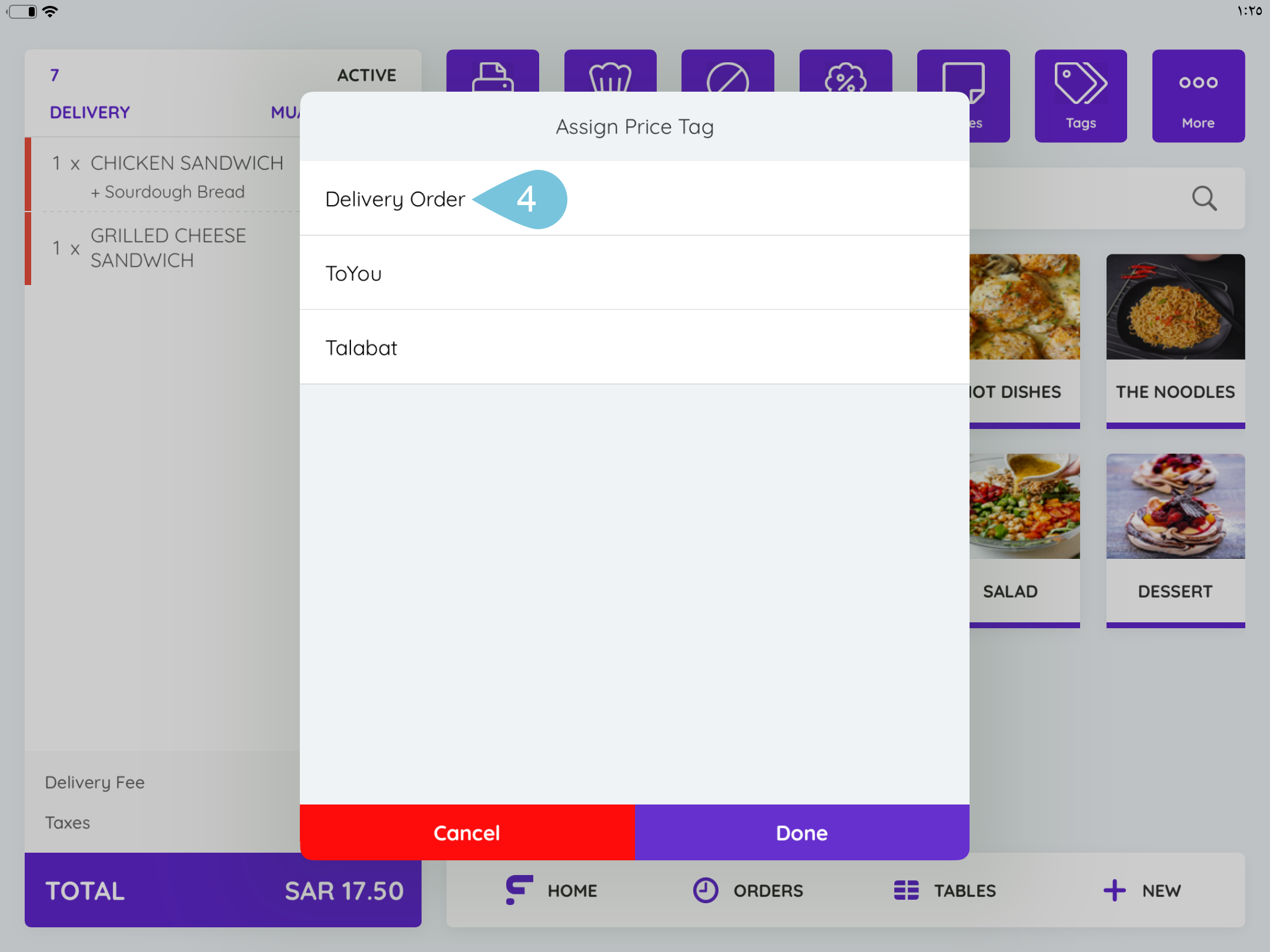The width and height of the screenshot is (1270, 952).
Task: Select ToYou price tag option
Action: coord(354,273)
